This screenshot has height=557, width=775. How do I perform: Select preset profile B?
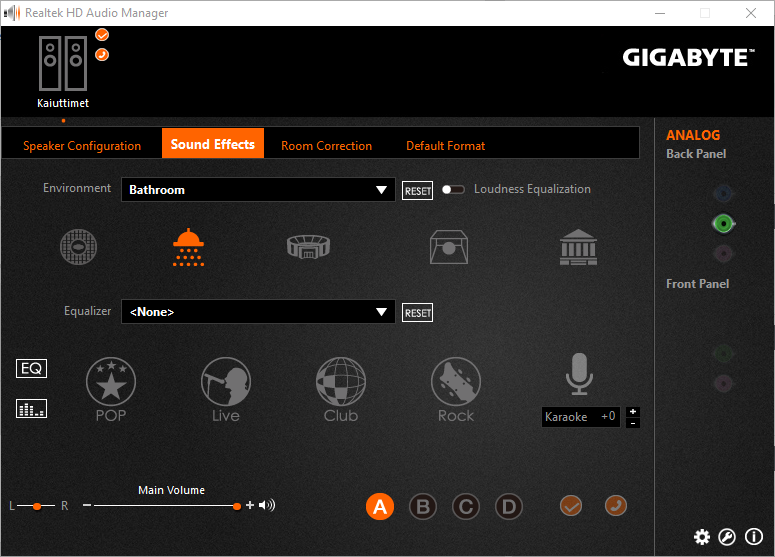(423, 507)
